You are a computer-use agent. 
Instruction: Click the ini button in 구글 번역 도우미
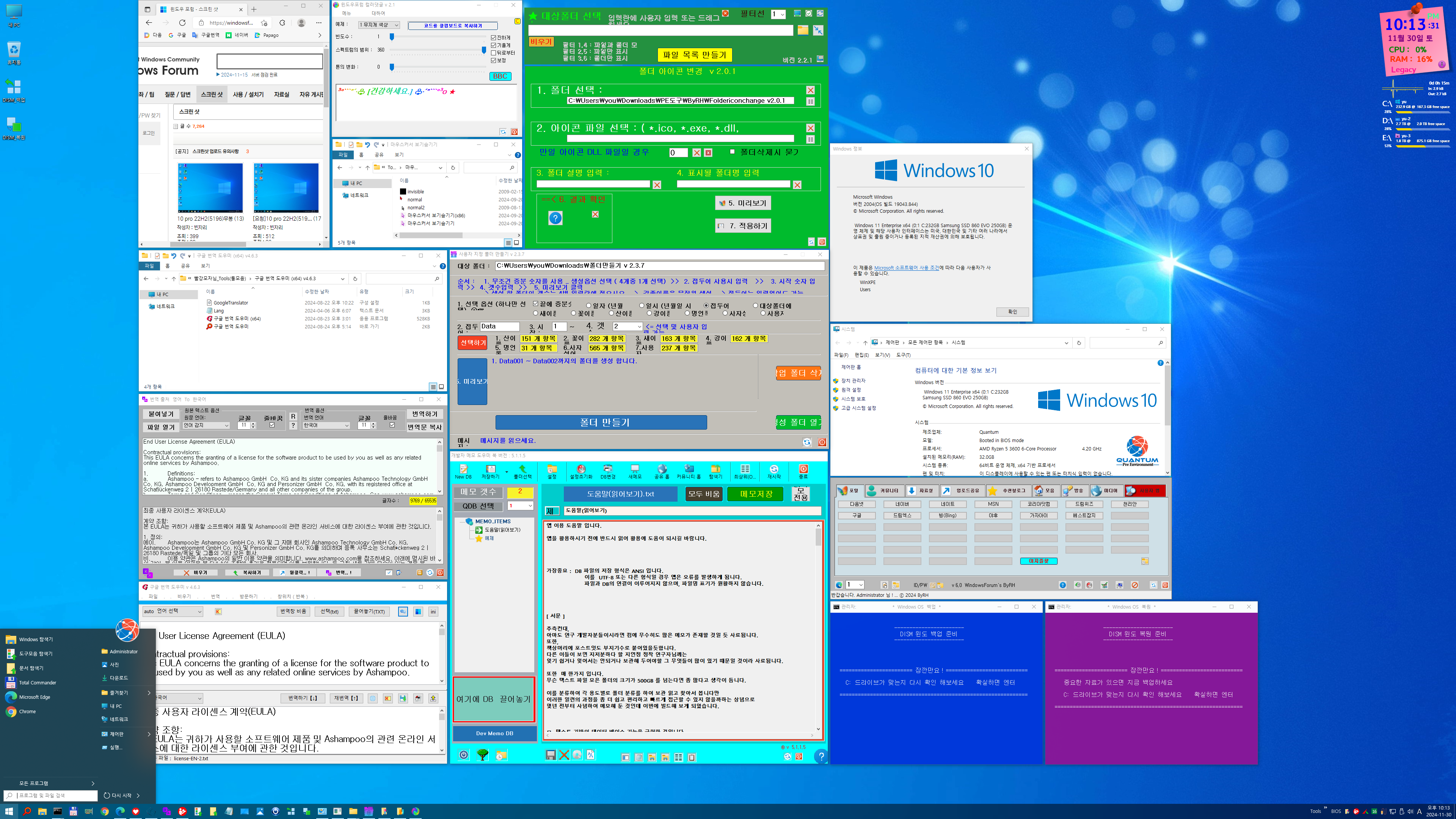tap(433, 612)
